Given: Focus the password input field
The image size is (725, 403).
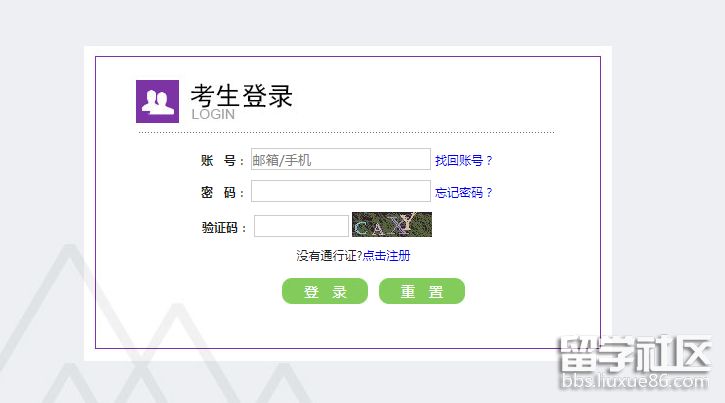Looking at the screenshot, I should click(x=340, y=192).
